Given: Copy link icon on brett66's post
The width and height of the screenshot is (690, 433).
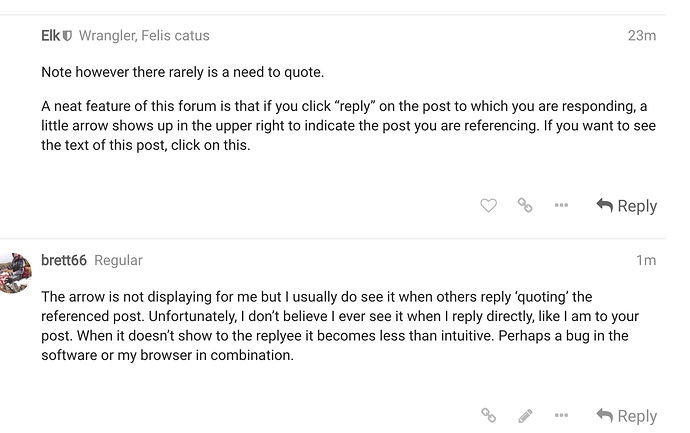Looking at the screenshot, I should pyautogui.click(x=489, y=415).
